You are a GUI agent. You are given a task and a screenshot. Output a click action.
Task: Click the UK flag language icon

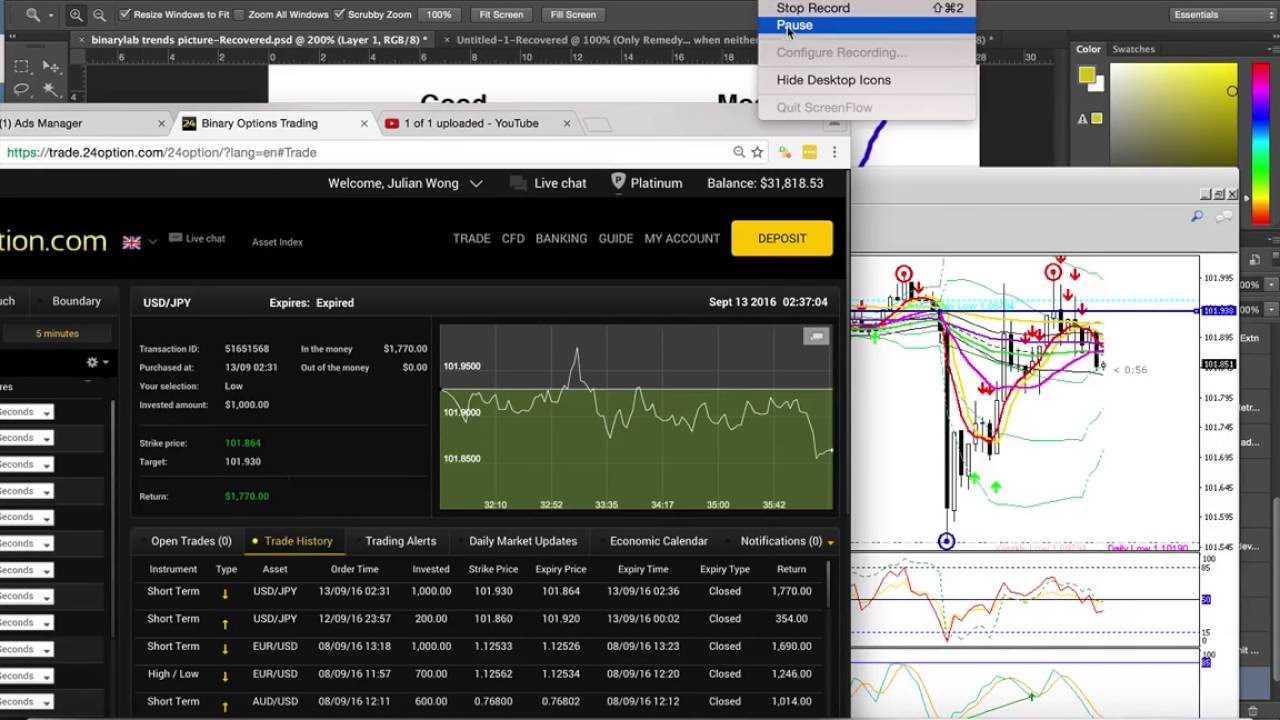point(131,242)
